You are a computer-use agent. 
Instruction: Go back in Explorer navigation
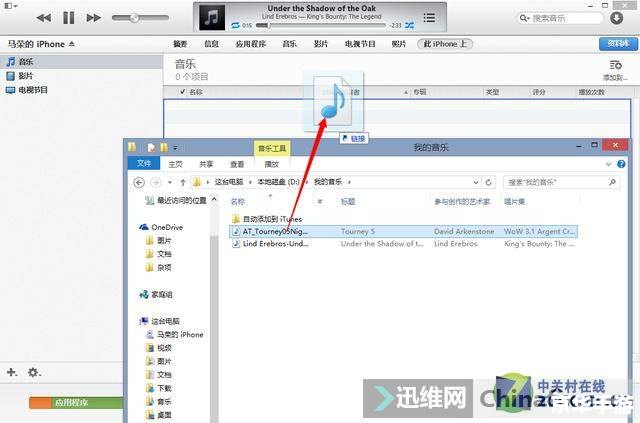click(139, 183)
